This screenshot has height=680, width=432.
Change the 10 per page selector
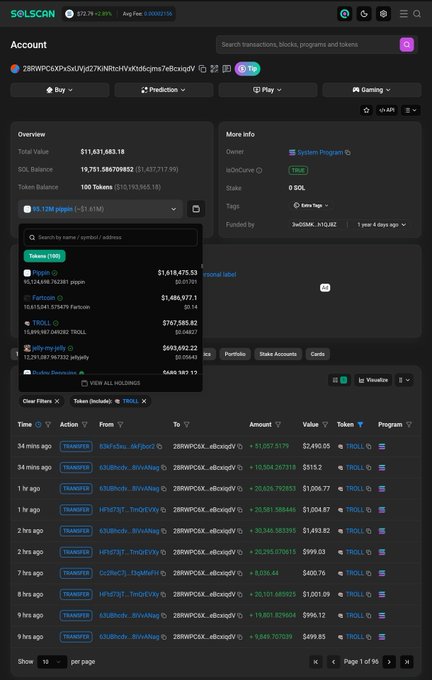(52, 662)
